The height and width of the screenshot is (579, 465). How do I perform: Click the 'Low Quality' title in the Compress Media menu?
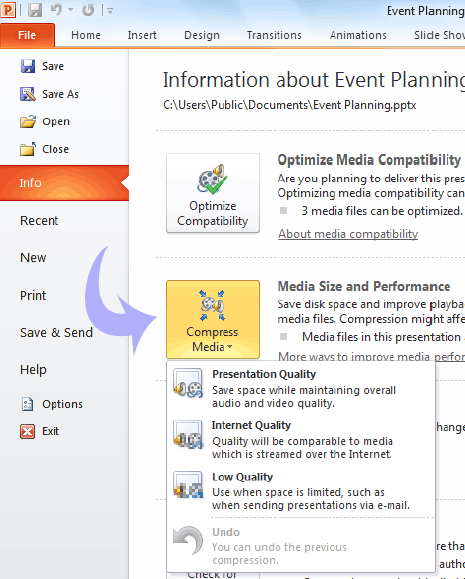pyautogui.click(x=242, y=477)
